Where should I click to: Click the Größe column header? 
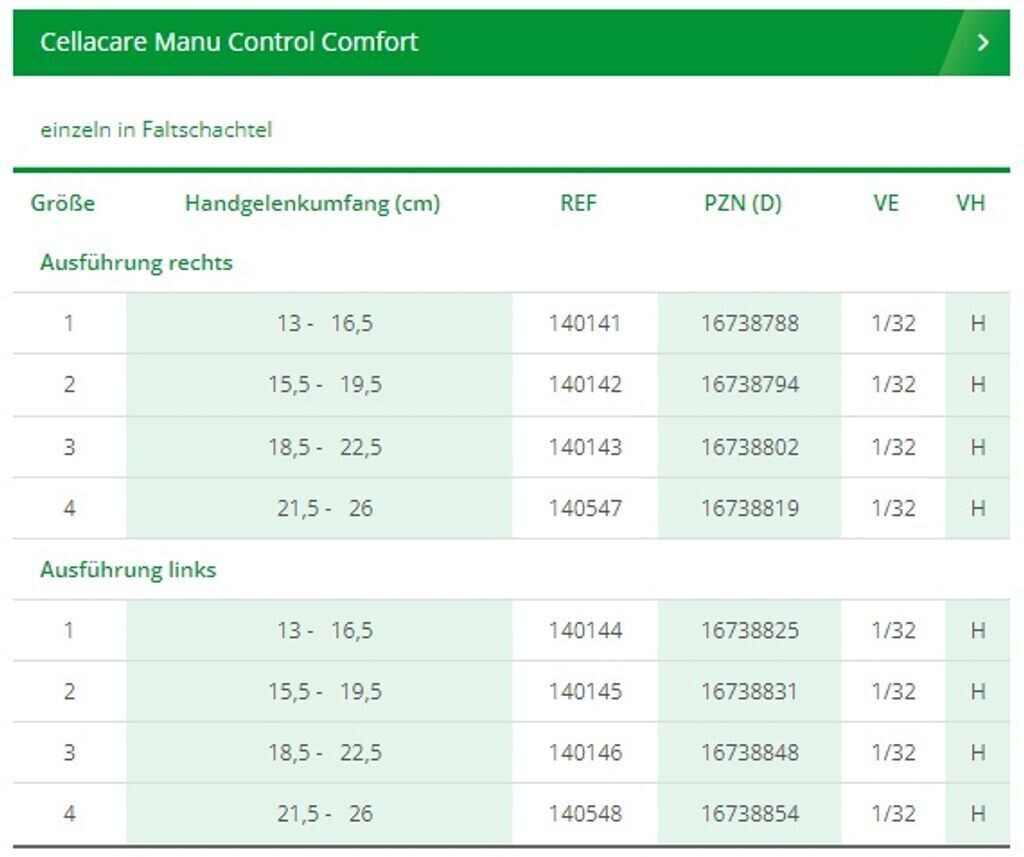pyautogui.click(x=63, y=203)
